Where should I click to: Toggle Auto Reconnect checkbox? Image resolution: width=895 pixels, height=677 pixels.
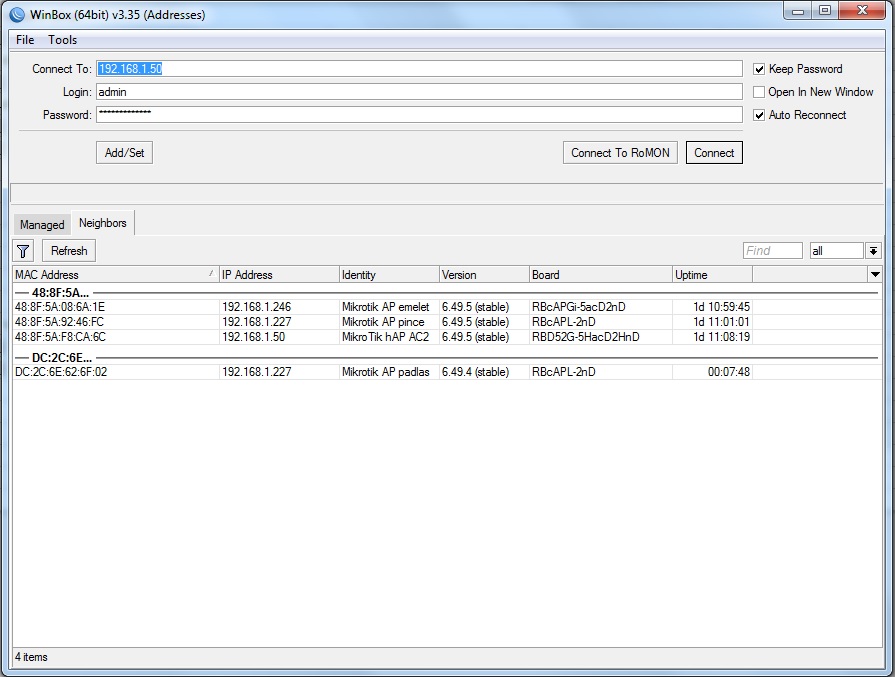759,115
